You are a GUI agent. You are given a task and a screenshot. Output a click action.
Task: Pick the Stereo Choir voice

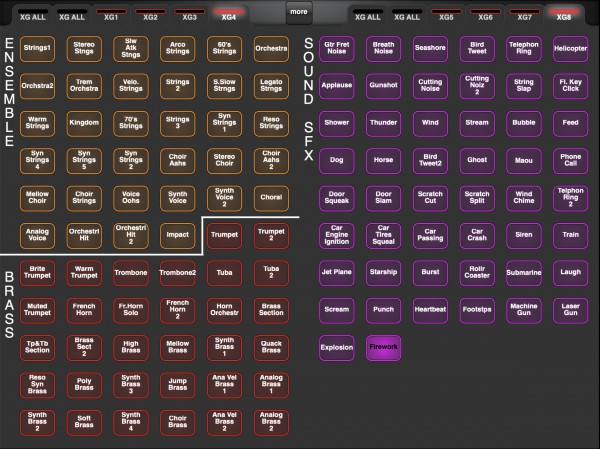click(x=224, y=161)
